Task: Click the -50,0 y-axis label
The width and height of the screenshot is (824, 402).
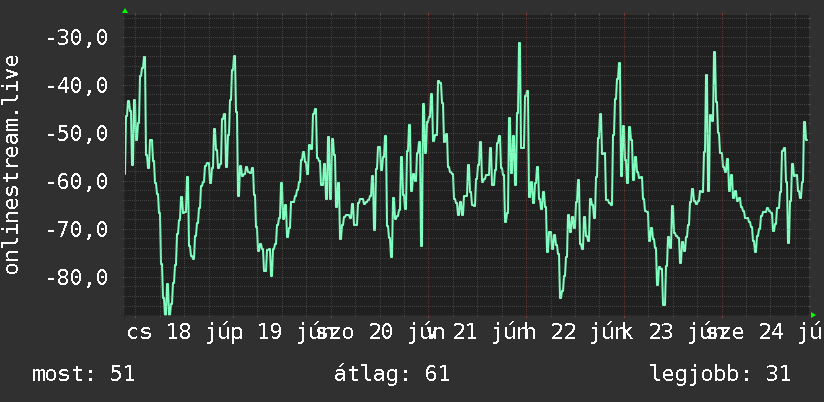Action: pyautogui.click(x=77, y=133)
